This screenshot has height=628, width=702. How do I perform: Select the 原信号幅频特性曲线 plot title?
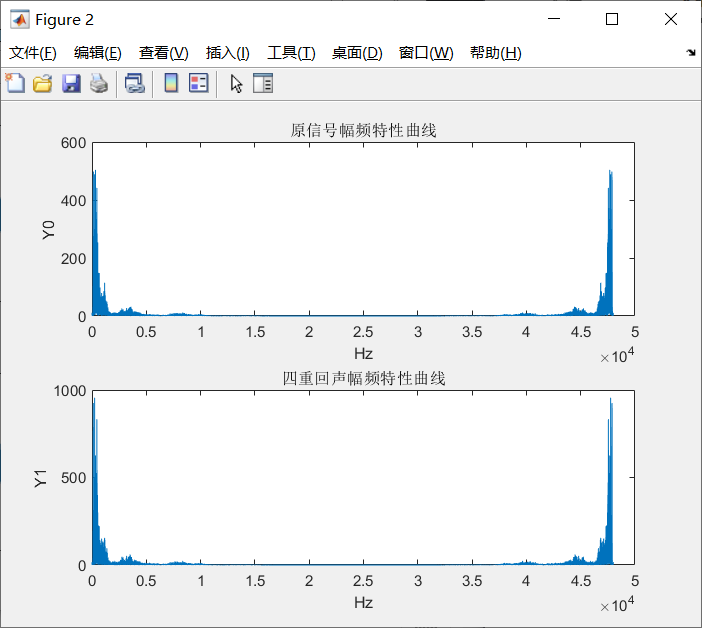(363, 130)
